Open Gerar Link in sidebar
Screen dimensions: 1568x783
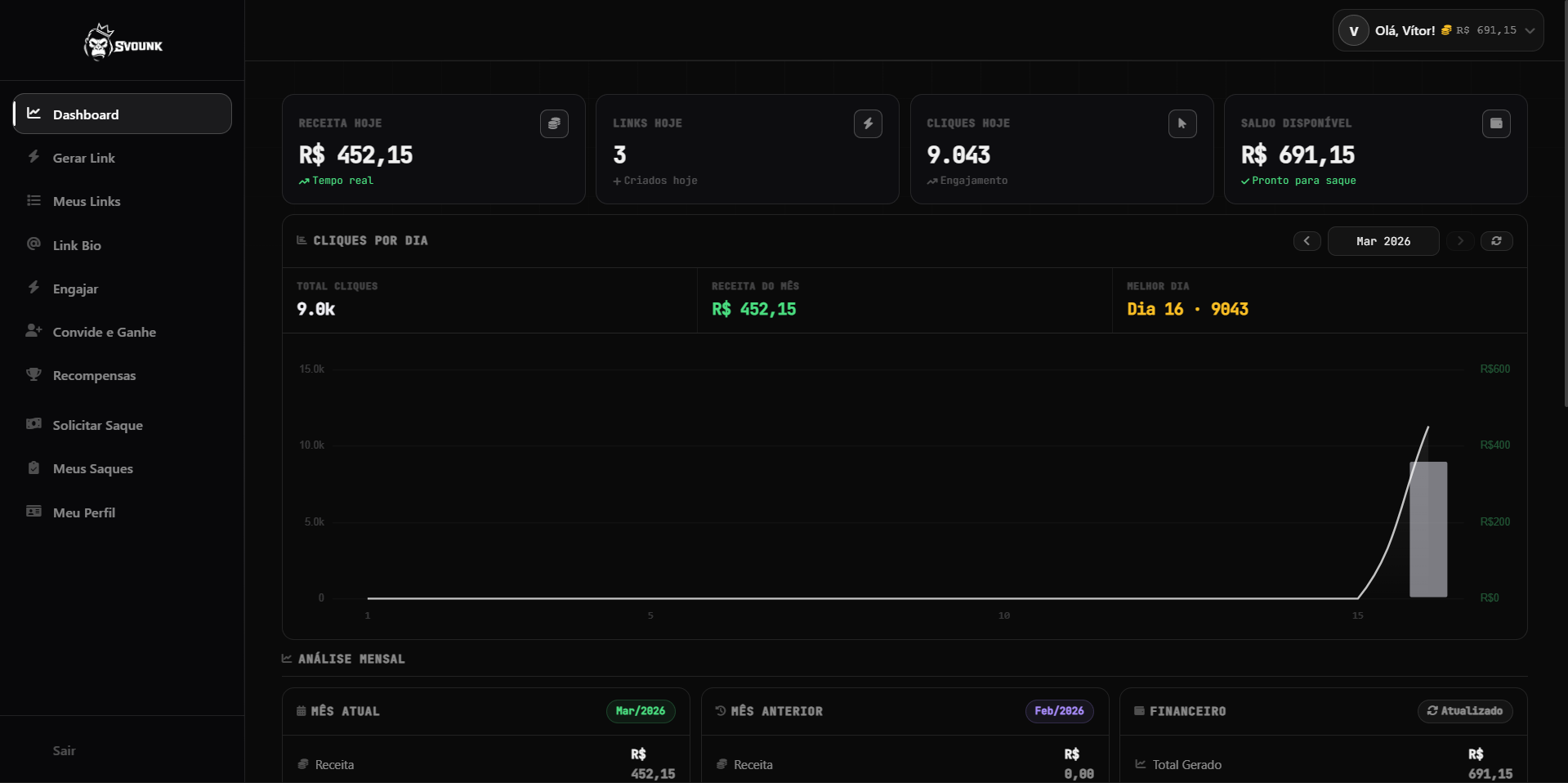coord(83,158)
